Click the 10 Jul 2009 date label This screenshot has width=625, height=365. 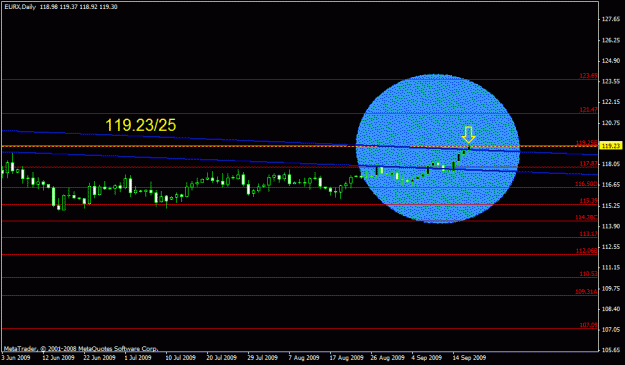[x=180, y=357]
